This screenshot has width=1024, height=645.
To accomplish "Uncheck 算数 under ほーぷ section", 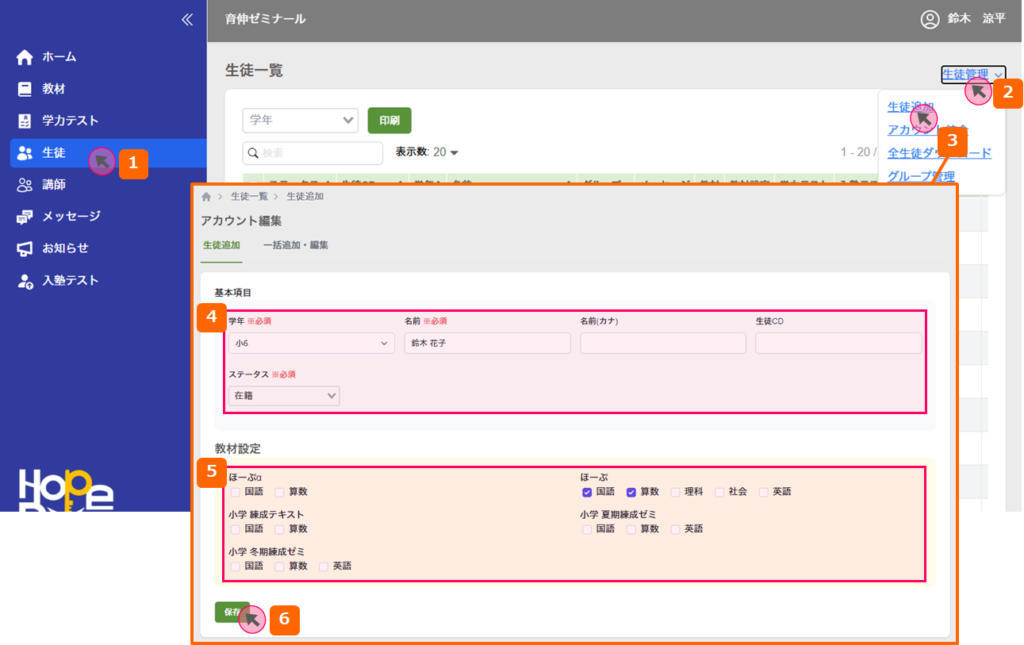I will 632,492.
